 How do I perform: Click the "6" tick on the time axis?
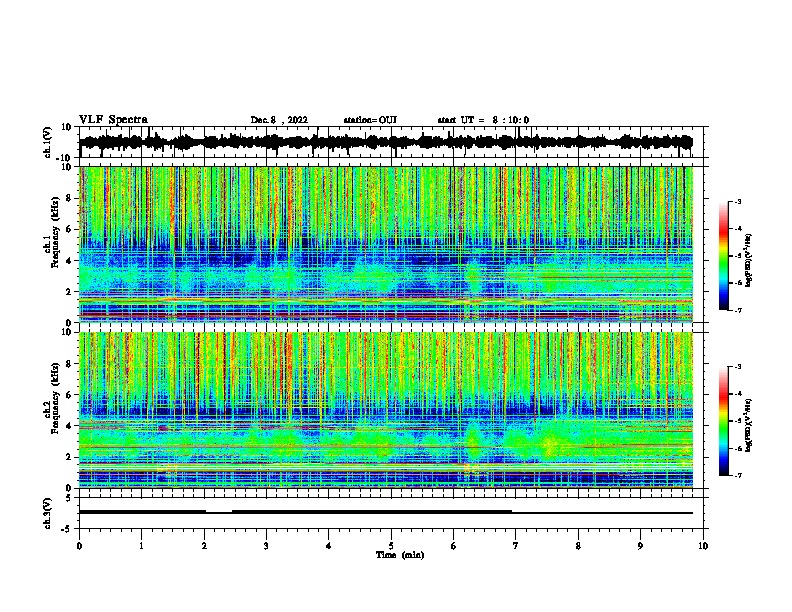[x=454, y=546]
